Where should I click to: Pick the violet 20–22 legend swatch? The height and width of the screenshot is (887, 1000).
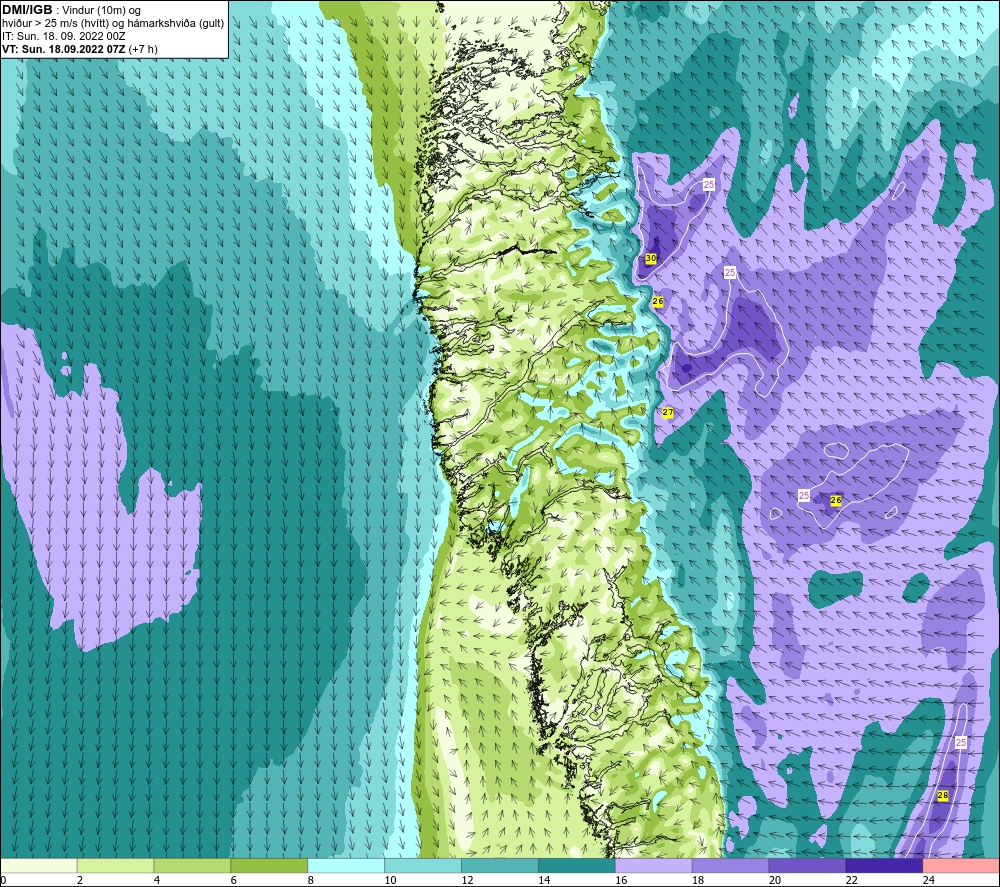tap(807, 866)
